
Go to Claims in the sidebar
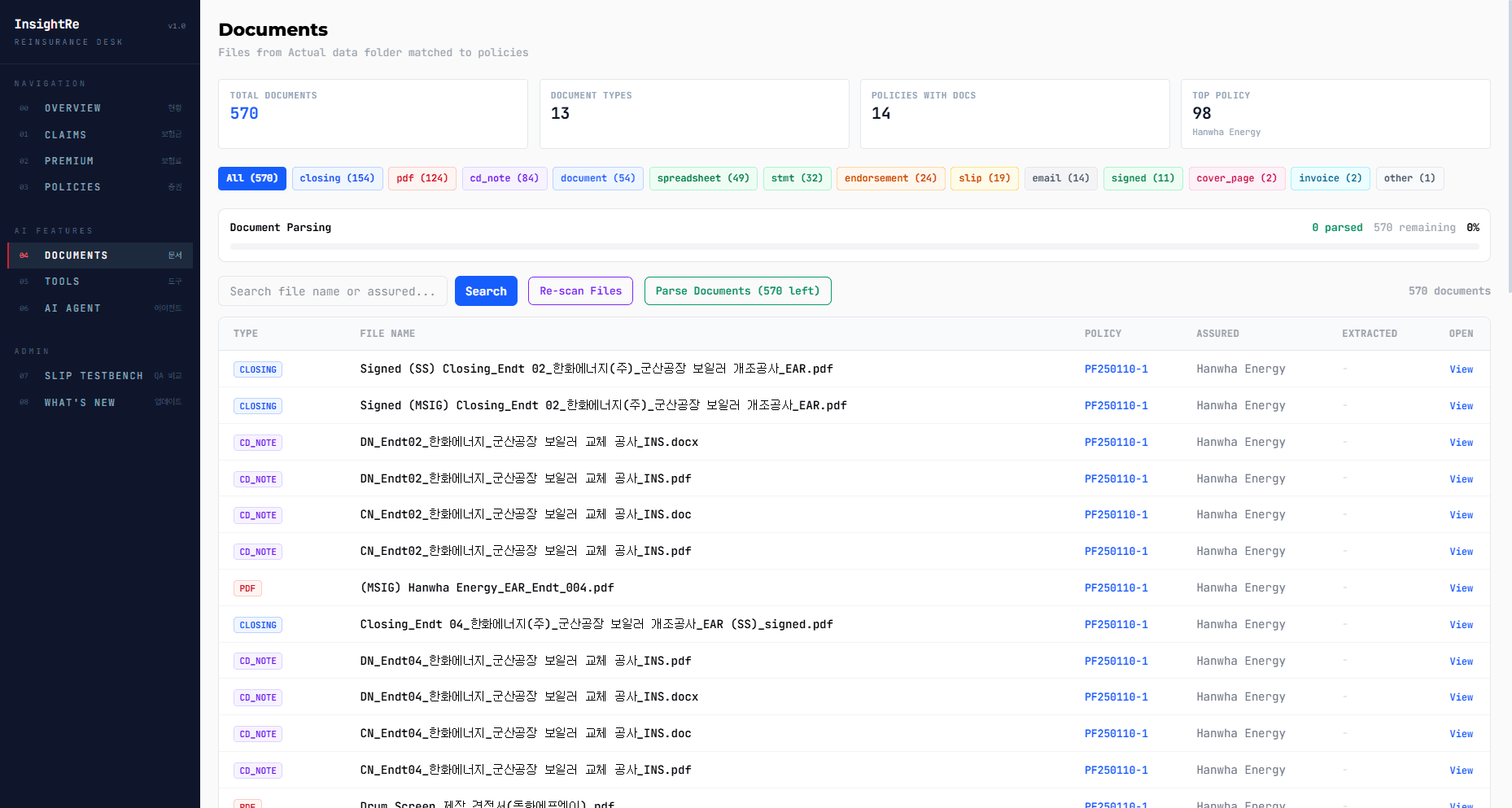[x=100, y=135]
